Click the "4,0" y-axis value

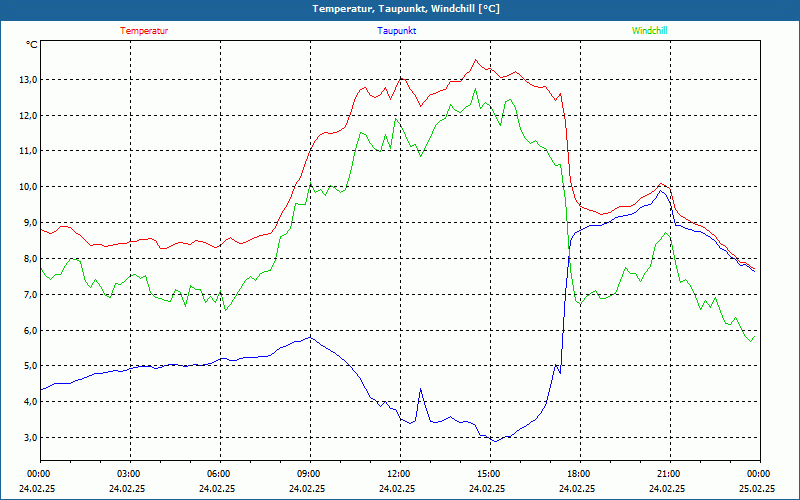pos(31,402)
